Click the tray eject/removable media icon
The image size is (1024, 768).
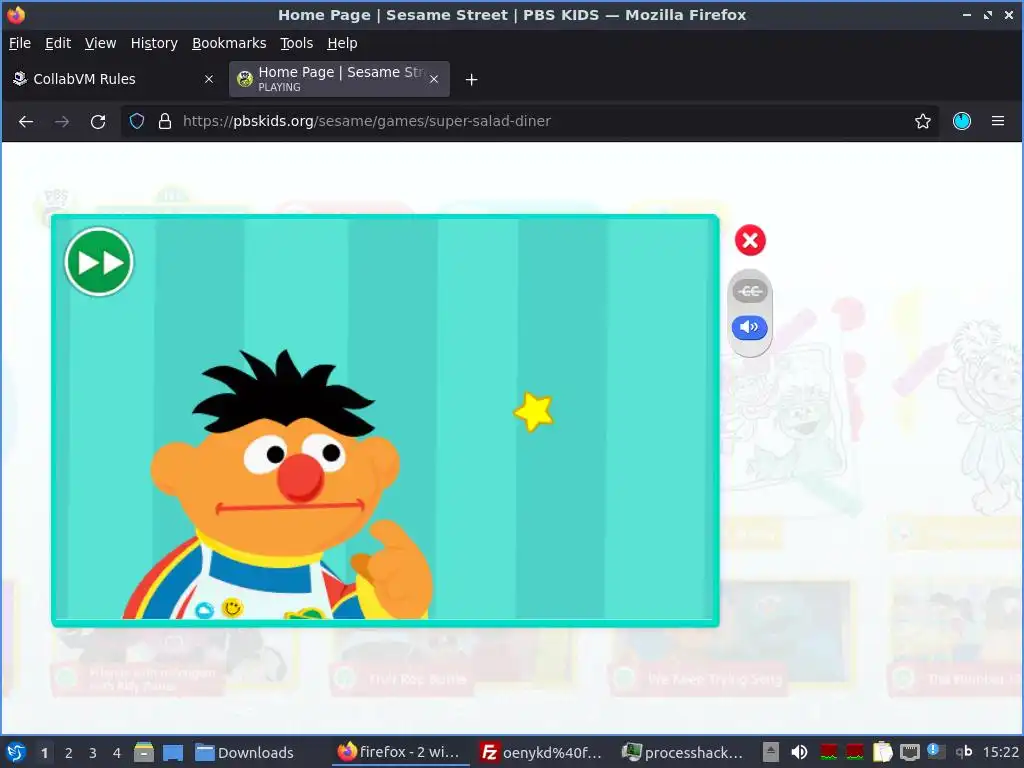pyautogui.click(x=771, y=752)
